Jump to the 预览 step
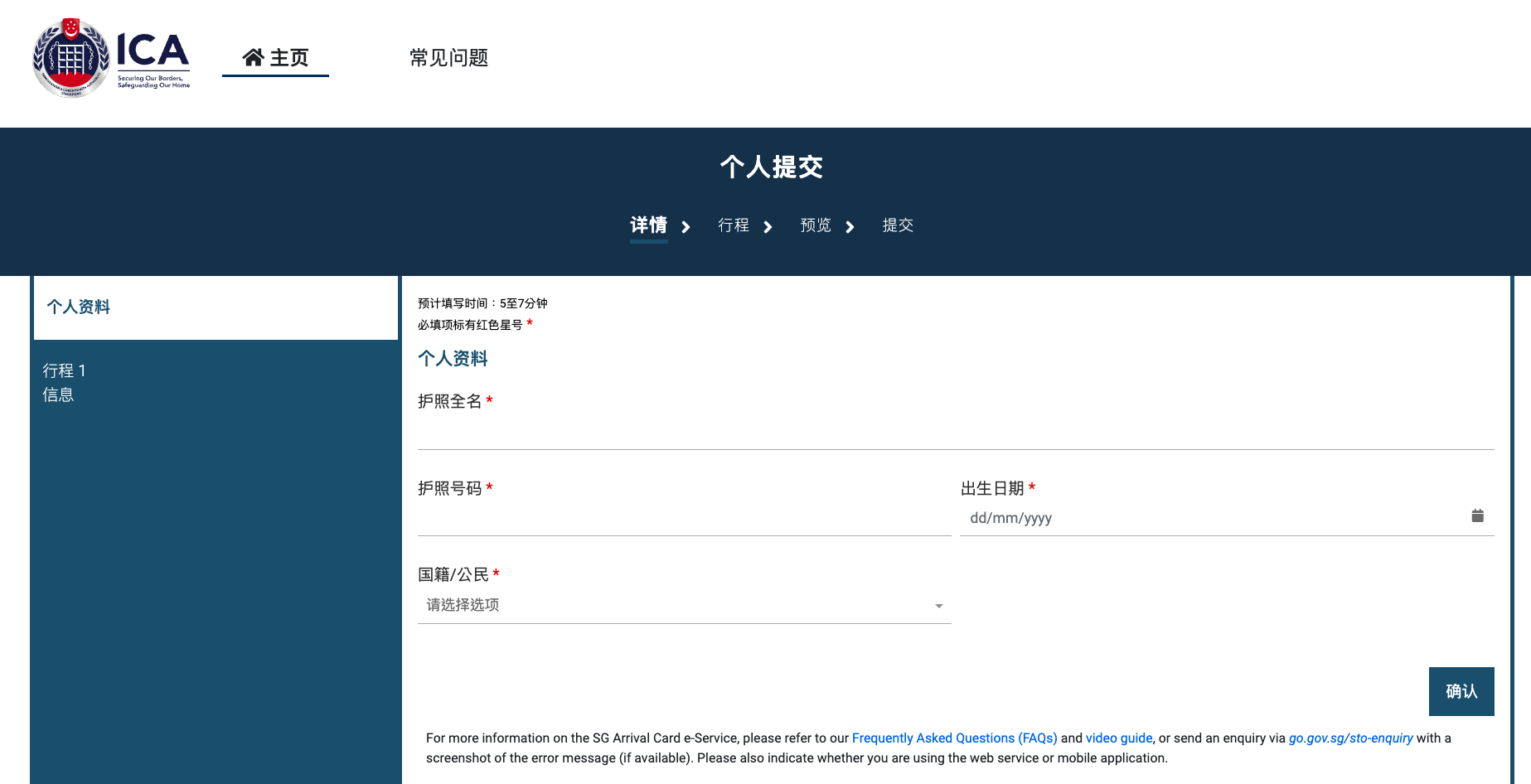The width and height of the screenshot is (1531, 784). click(816, 225)
